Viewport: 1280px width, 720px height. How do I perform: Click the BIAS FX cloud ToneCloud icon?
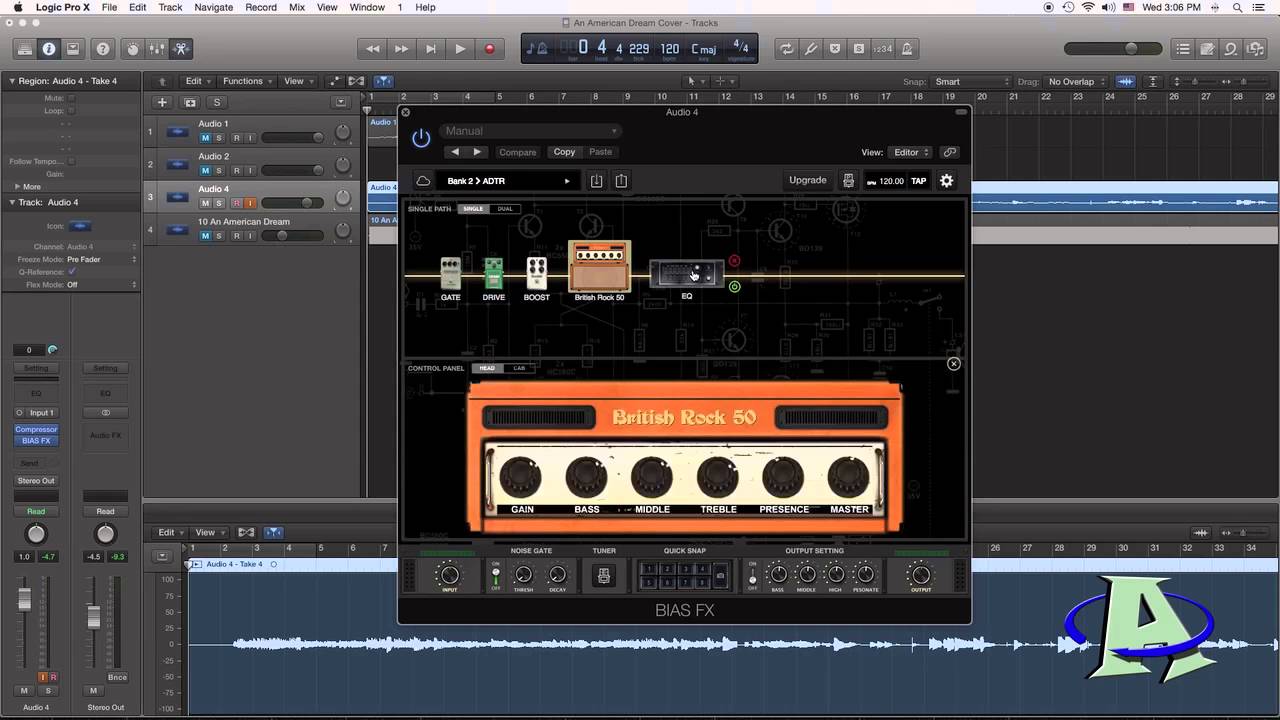tap(423, 181)
